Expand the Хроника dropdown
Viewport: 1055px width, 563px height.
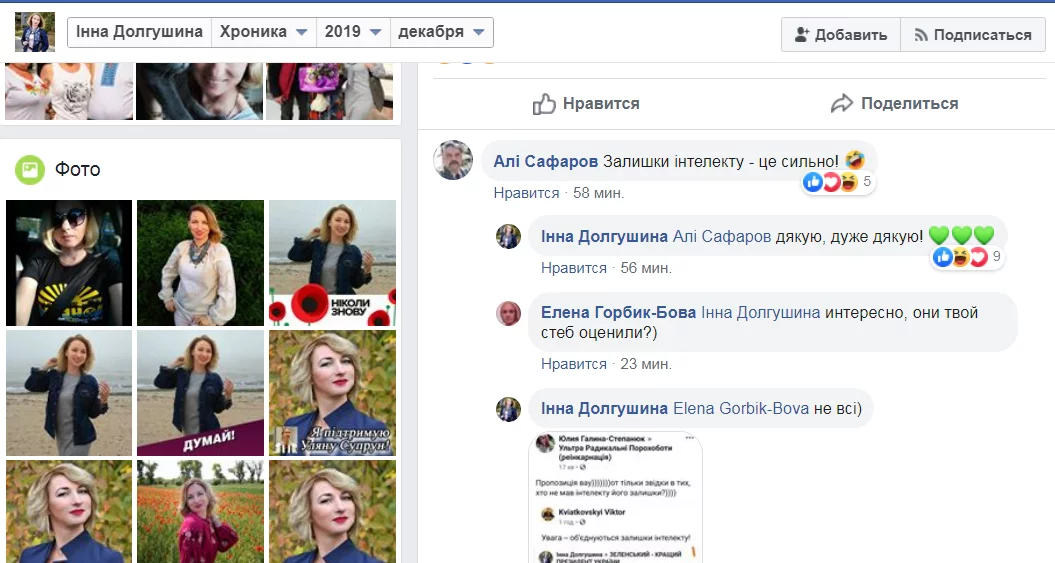pyautogui.click(x=264, y=32)
